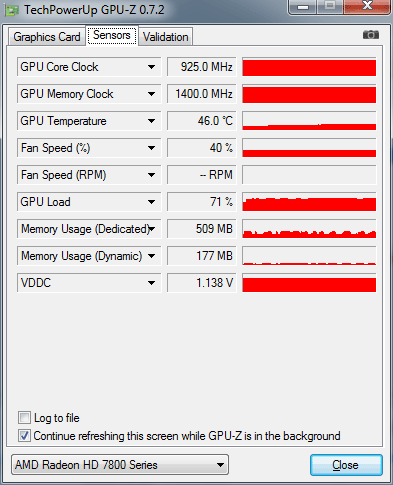The image size is (393, 485).
Task: Open the VDDC sensor options dropdown
Action: [151, 283]
